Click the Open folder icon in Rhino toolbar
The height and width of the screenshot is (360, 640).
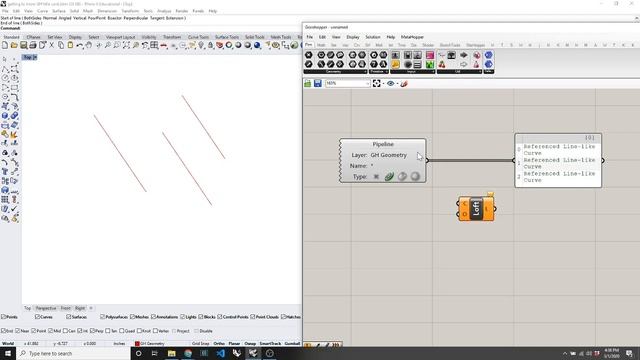point(14,45)
